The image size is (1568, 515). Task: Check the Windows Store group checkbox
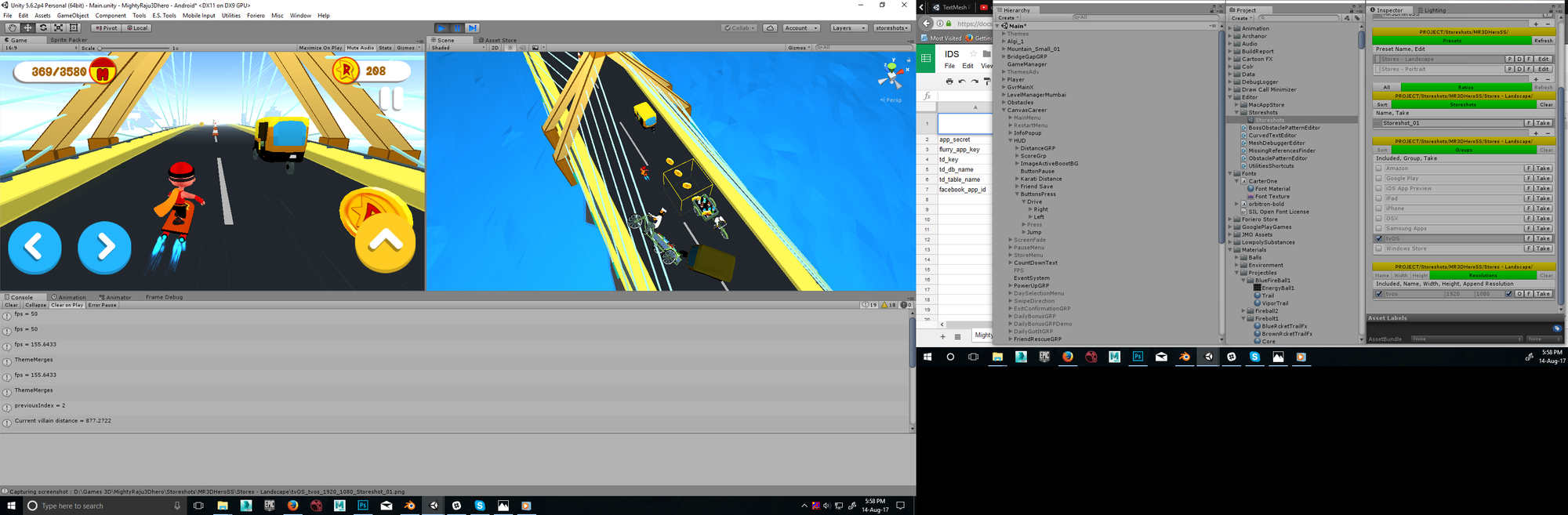pos(1379,248)
